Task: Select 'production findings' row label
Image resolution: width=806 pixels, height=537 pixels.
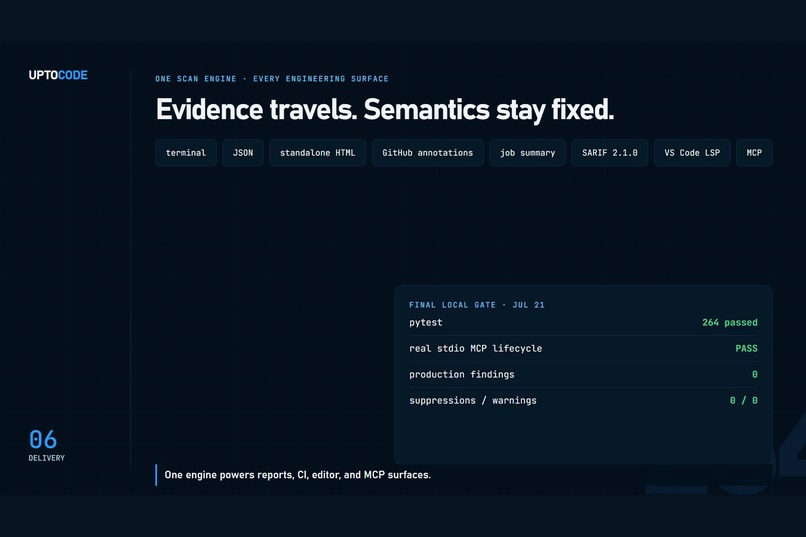Action: coord(462,375)
